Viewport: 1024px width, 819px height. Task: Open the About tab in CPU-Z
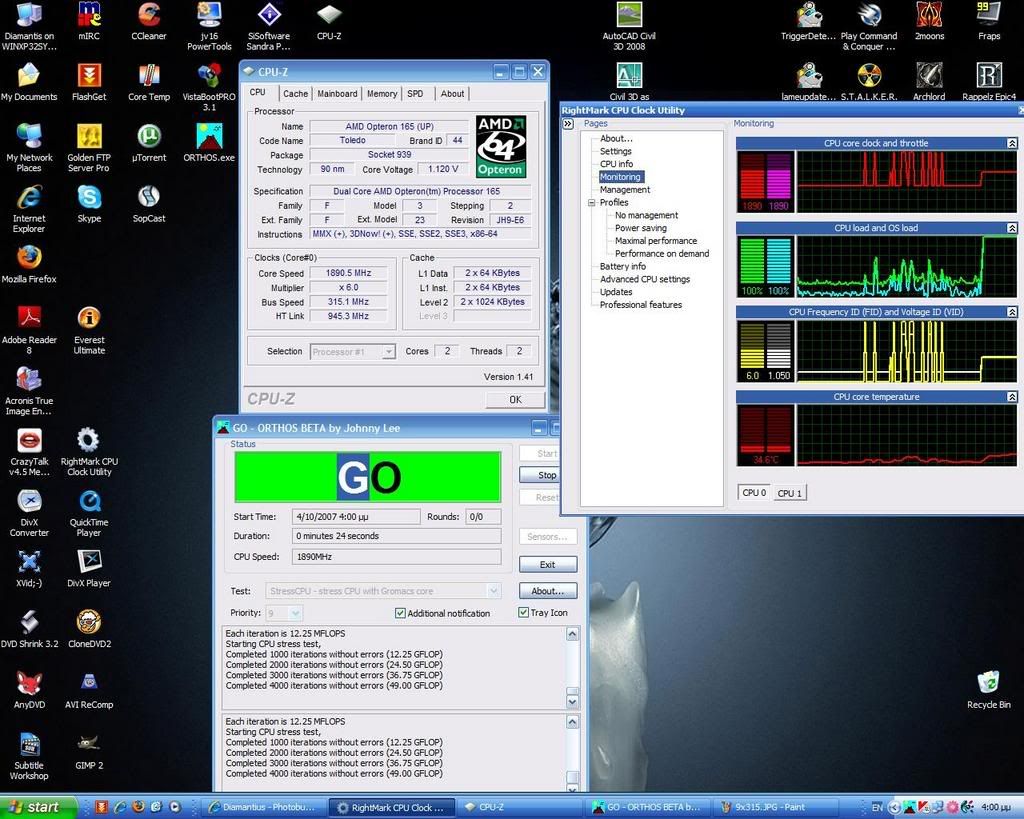click(x=452, y=94)
